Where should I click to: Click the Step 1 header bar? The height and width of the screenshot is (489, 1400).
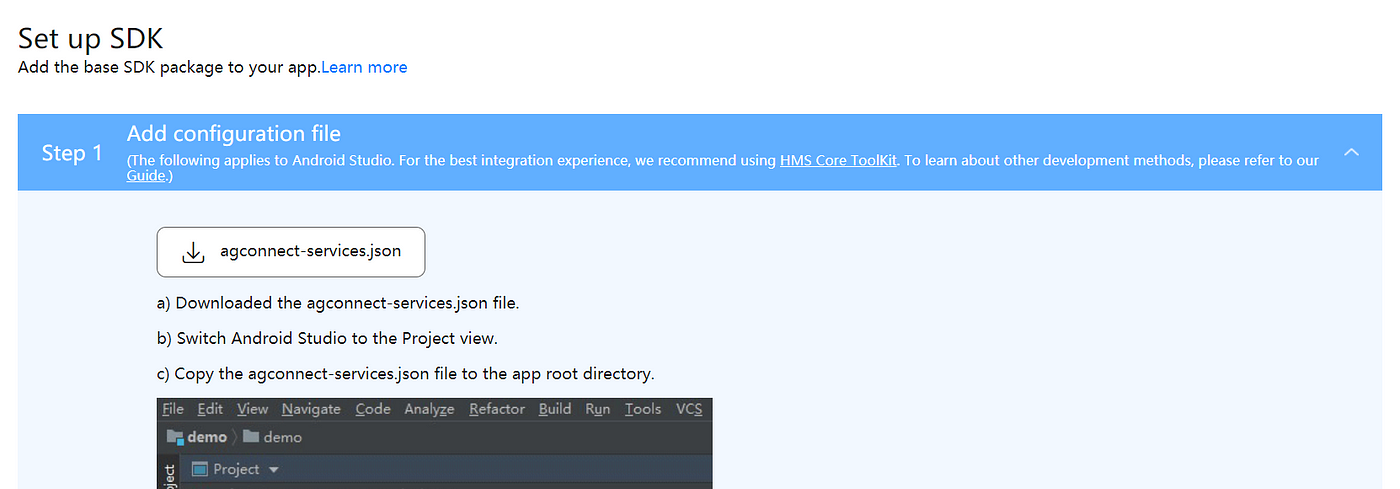(x=700, y=152)
